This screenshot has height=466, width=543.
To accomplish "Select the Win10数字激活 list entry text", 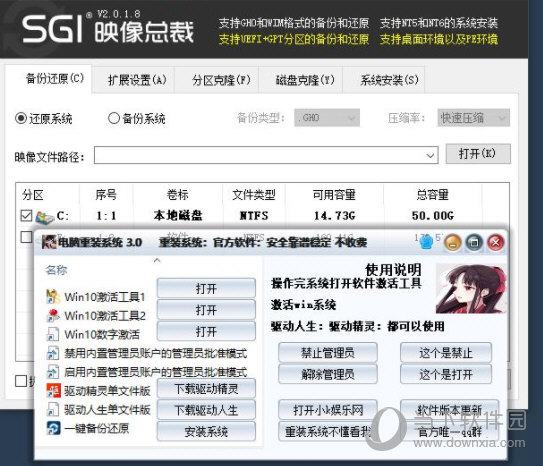I will (x=102, y=334).
